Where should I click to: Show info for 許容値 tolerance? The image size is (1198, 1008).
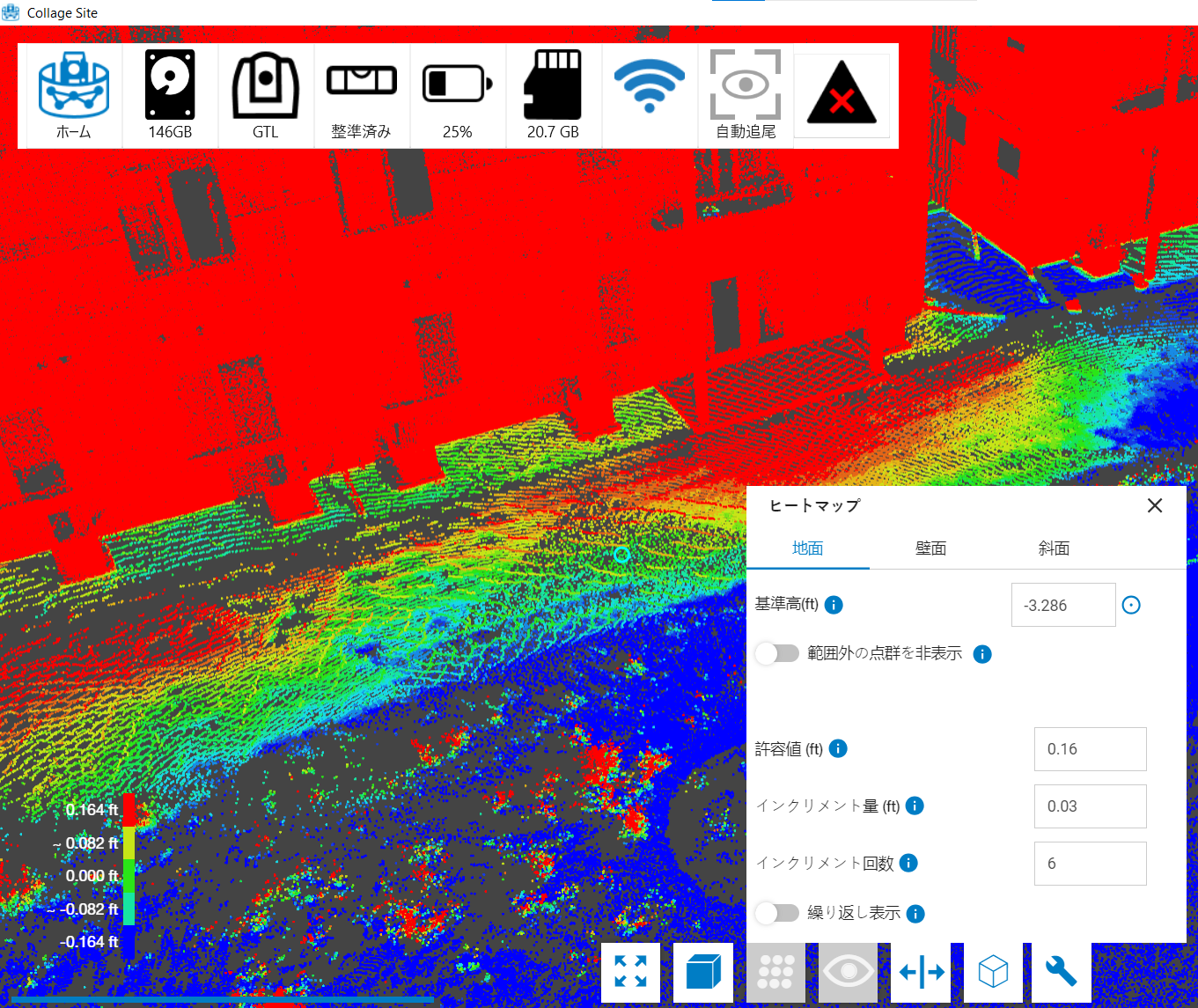[838, 748]
